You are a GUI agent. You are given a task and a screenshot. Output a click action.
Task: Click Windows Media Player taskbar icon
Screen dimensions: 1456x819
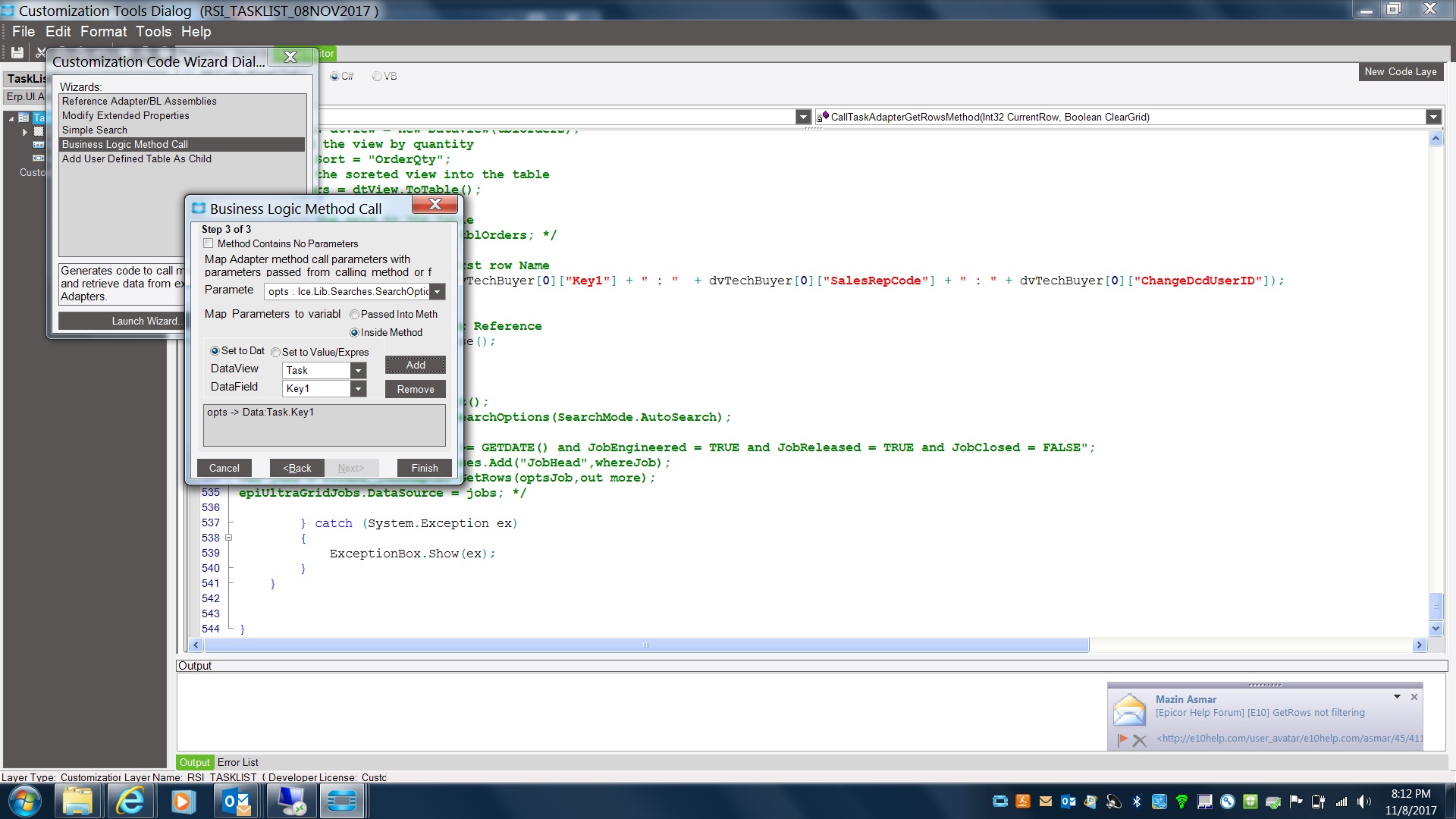tap(183, 801)
